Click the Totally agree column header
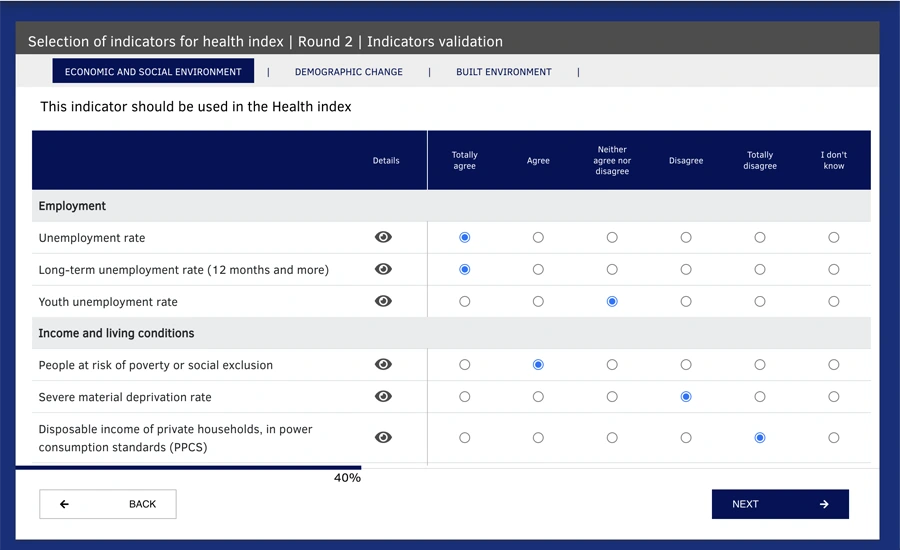Viewport: 900px width, 550px height. (x=464, y=160)
